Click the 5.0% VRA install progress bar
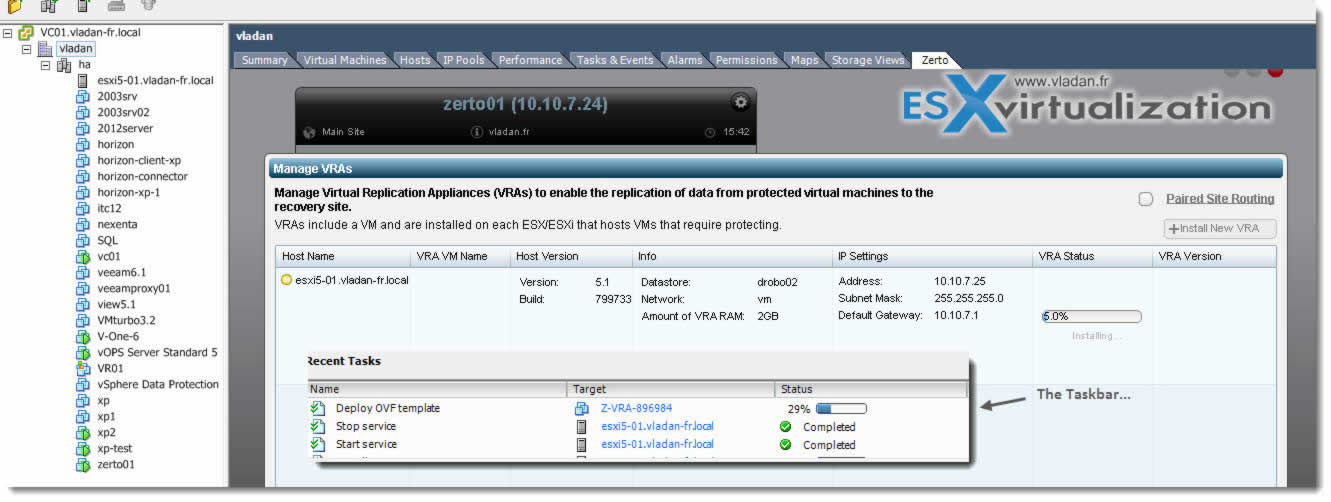The height and width of the screenshot is (502, 1331). point(1092,317)
